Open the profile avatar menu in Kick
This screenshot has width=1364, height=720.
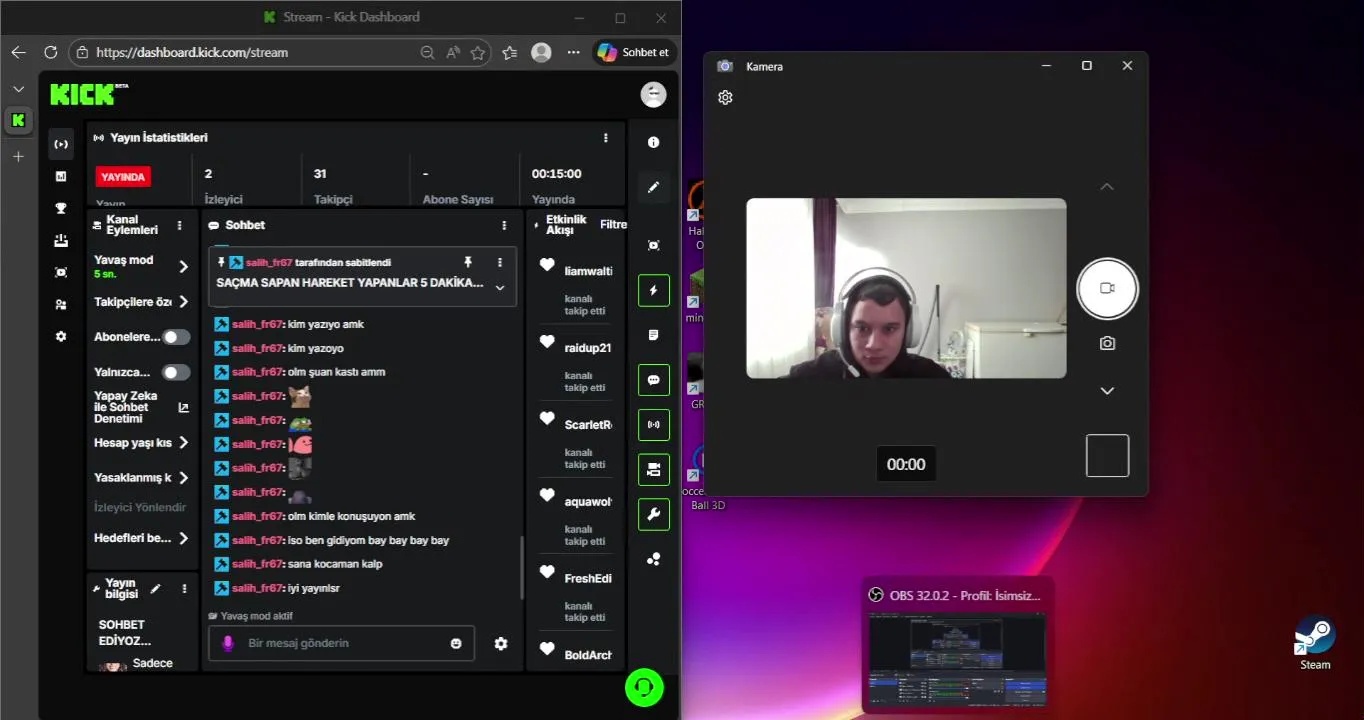[x=653, y=94]
